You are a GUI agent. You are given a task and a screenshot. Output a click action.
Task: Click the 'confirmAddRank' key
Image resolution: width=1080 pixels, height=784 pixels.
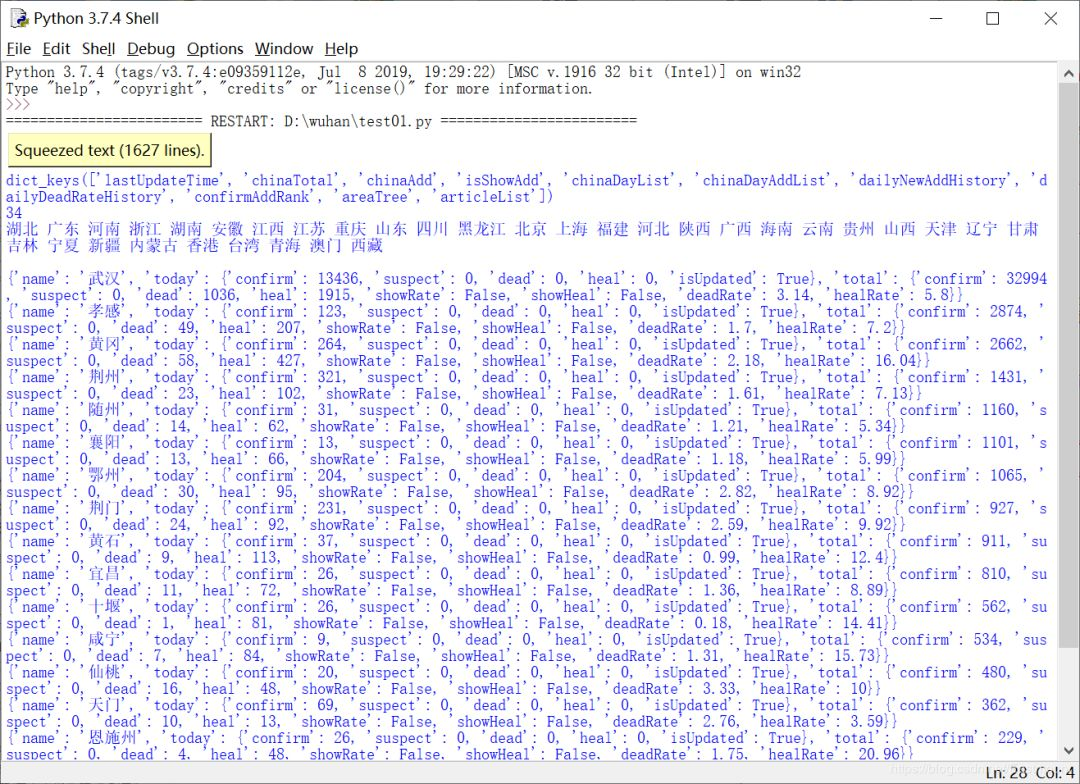tap(251, 197)
